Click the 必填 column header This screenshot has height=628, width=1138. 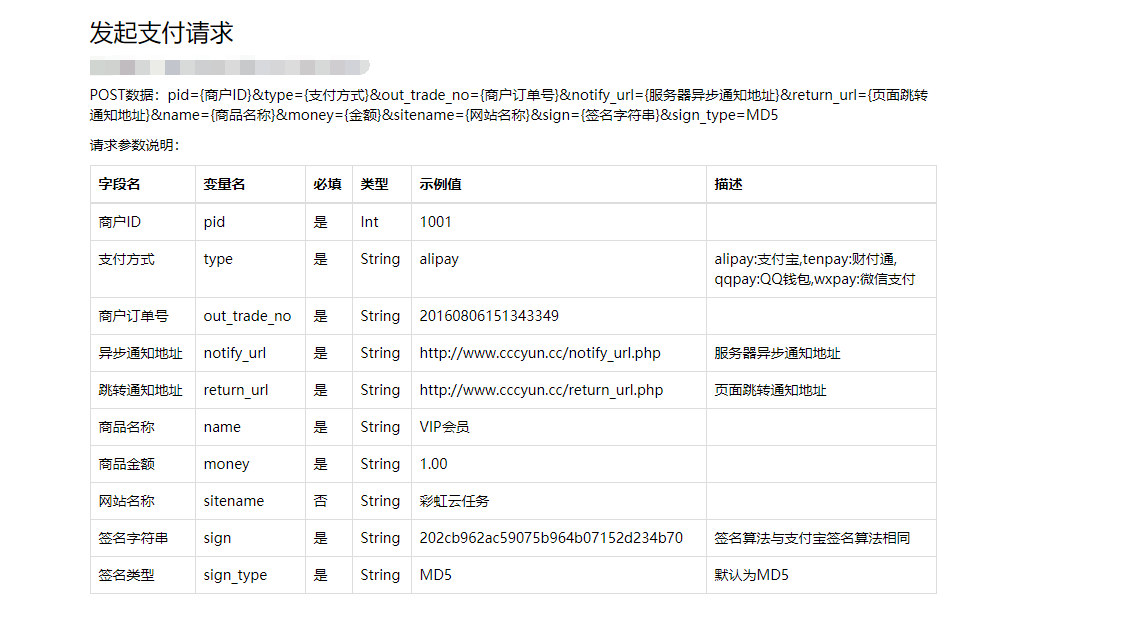pos(327,184)
